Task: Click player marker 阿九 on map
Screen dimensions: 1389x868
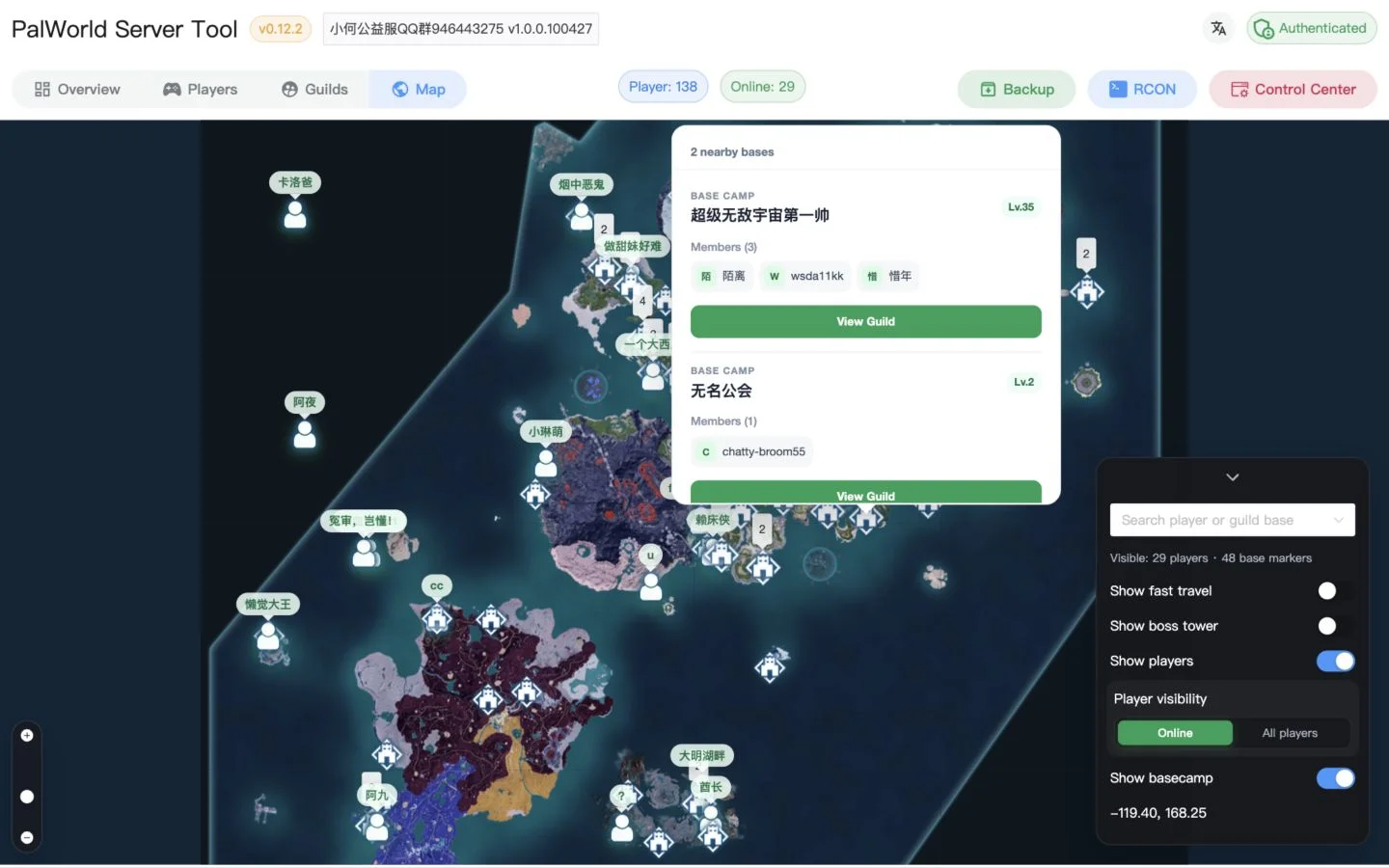Action: 377,827
